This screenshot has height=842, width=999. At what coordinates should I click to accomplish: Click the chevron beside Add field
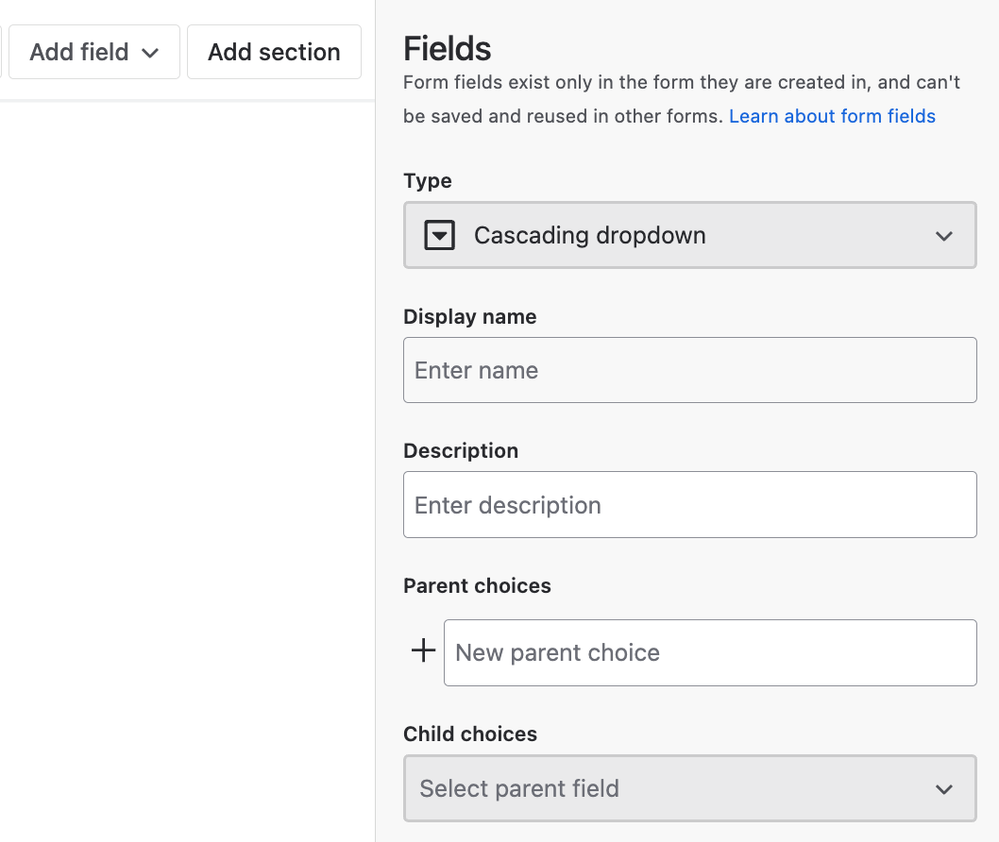point(151,53)
